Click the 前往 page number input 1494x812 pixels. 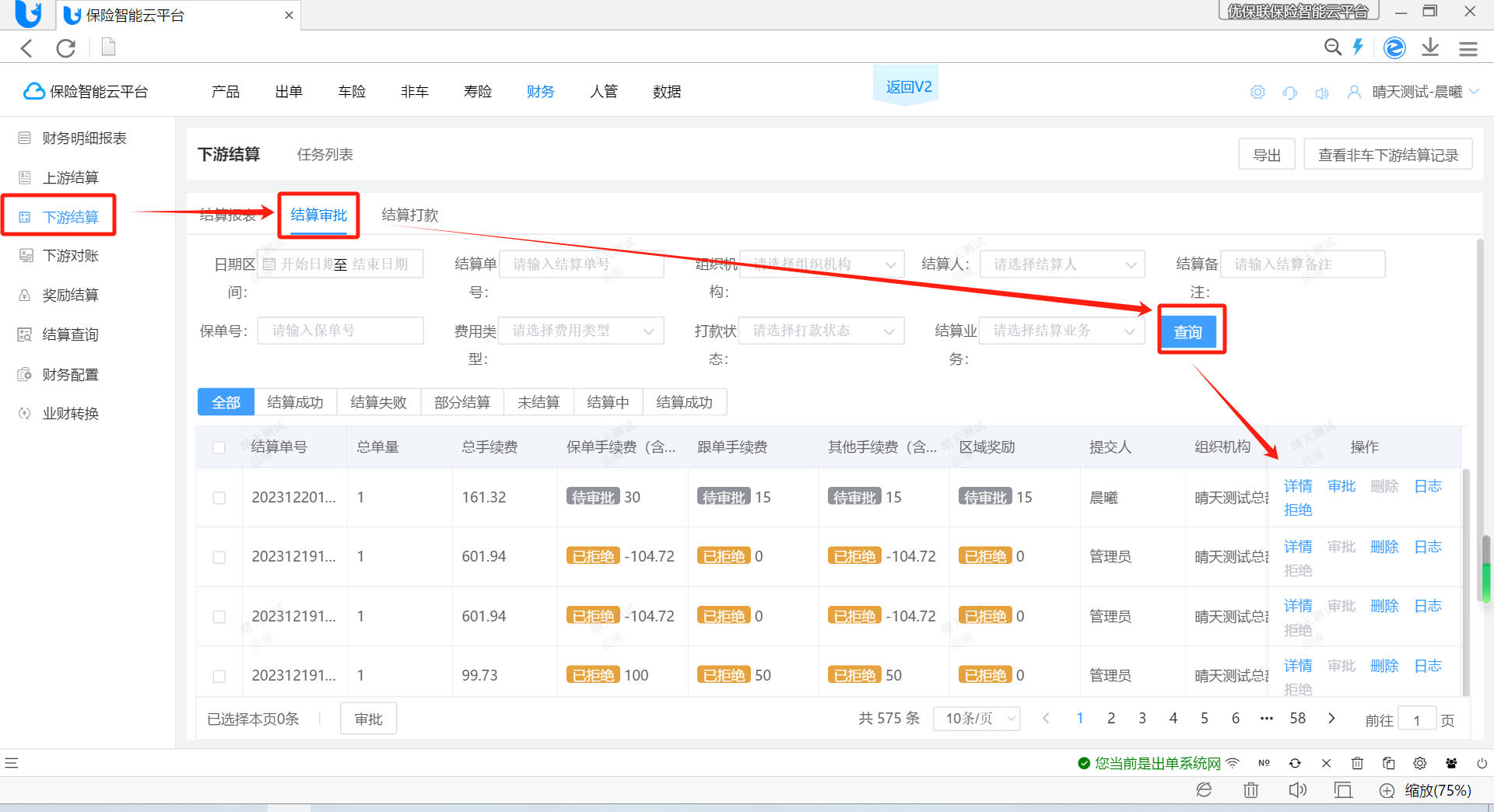pos(1417,719)
